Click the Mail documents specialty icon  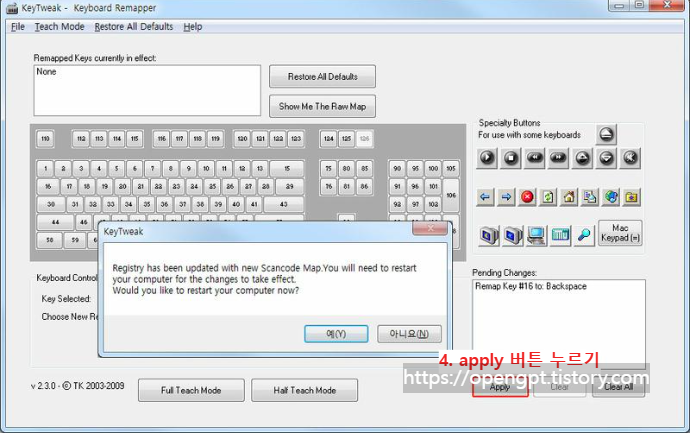pos(590,197)
